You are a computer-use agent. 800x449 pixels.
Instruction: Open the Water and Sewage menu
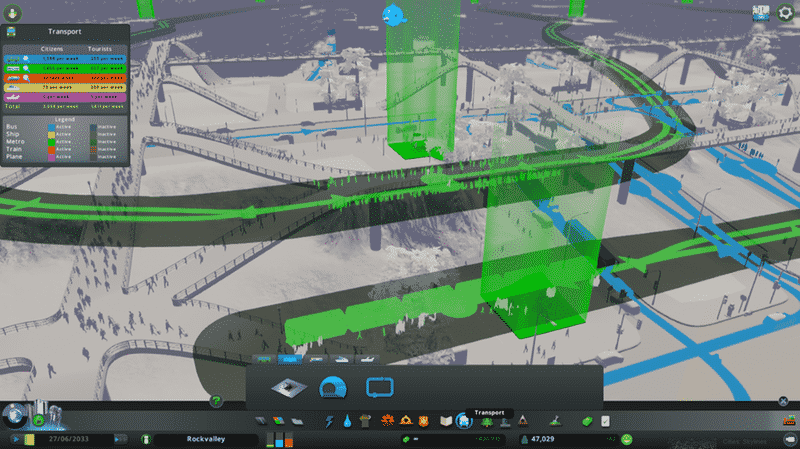click(x=347, y=421)
